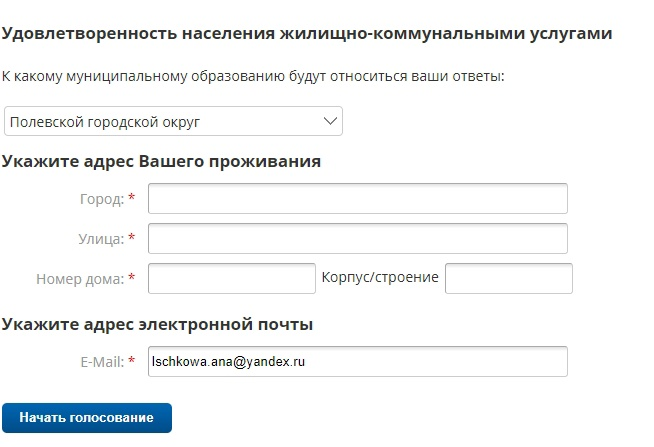Screen dimensions: 654x447
Task: Focus the Корпус/строение input field
Action: [x=509, y=278]
